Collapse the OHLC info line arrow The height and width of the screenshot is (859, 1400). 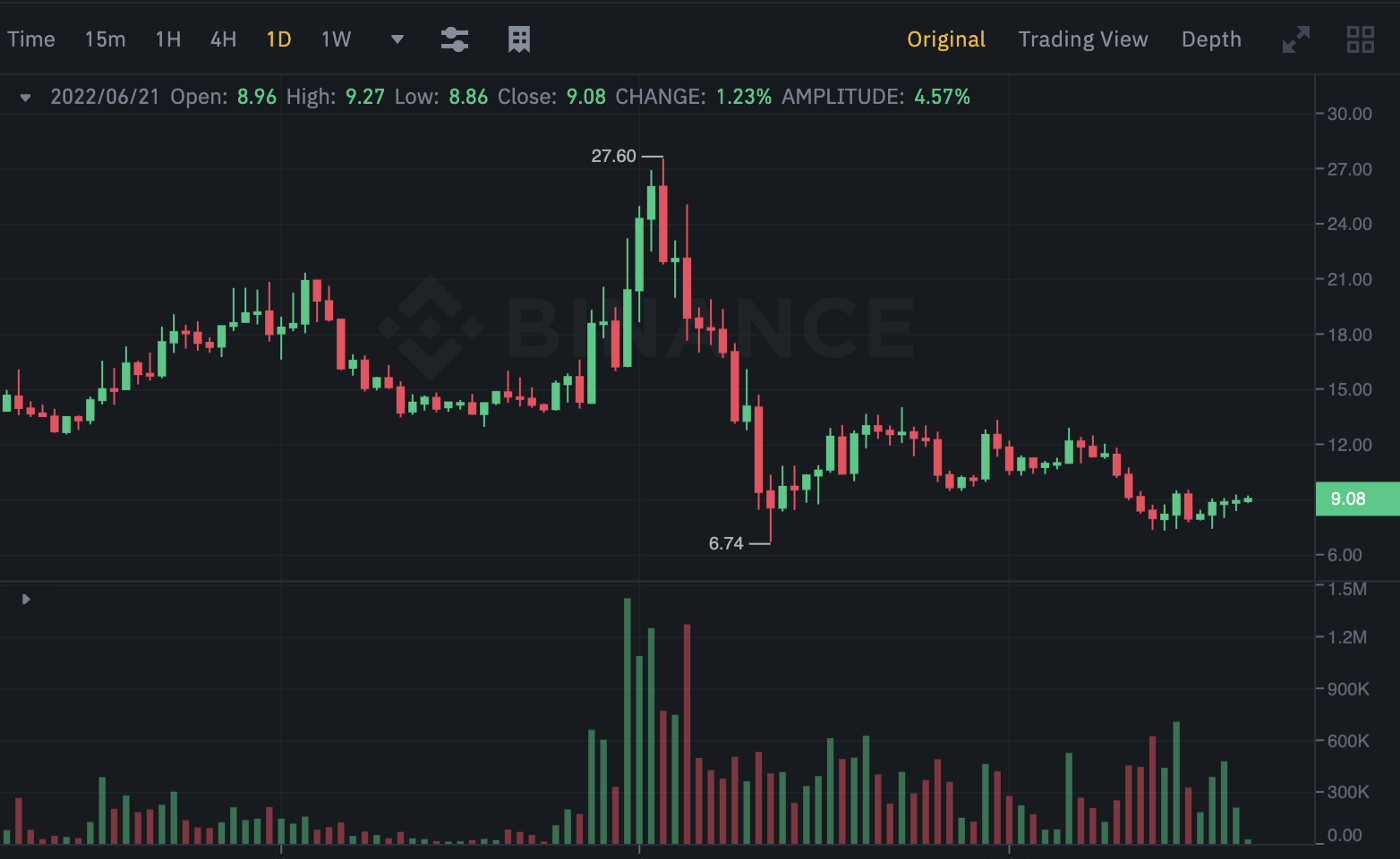coord(26,98)
